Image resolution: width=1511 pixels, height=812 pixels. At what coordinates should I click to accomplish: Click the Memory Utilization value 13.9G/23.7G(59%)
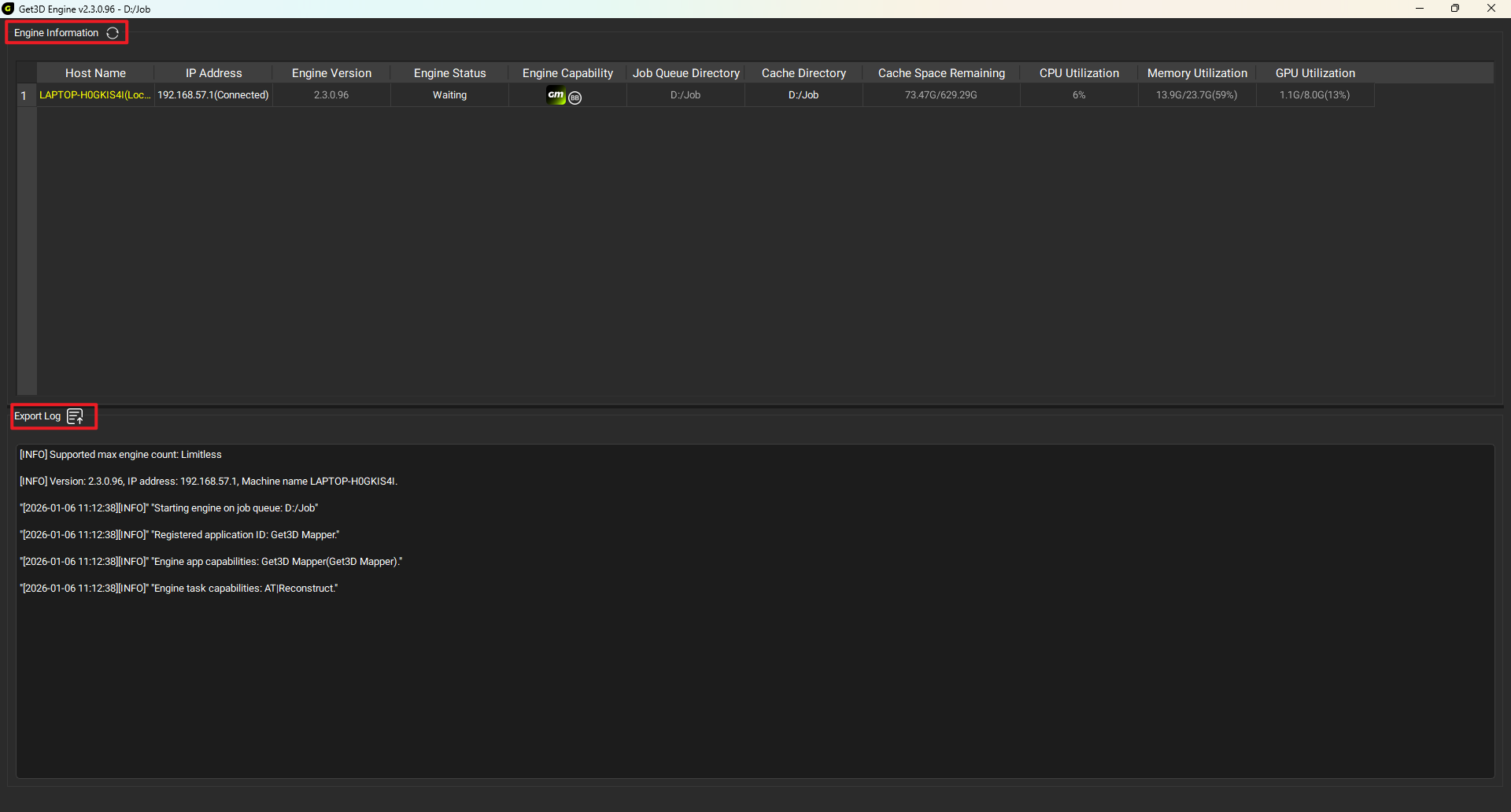pyautogui.click(x=1196, y=95)
